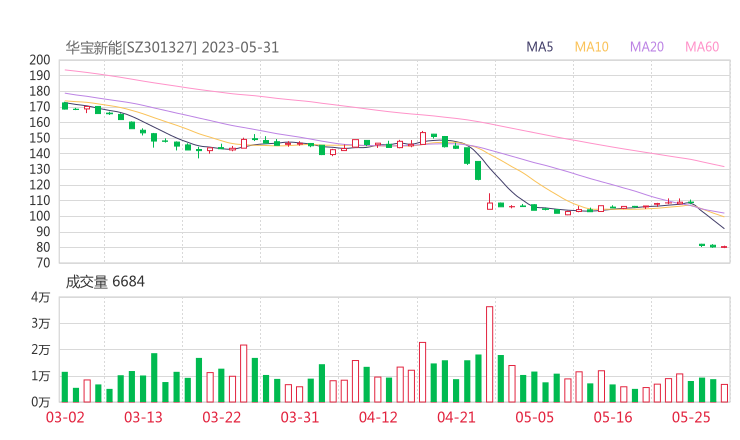Click the 03-13 date axis label

[143, 417]
